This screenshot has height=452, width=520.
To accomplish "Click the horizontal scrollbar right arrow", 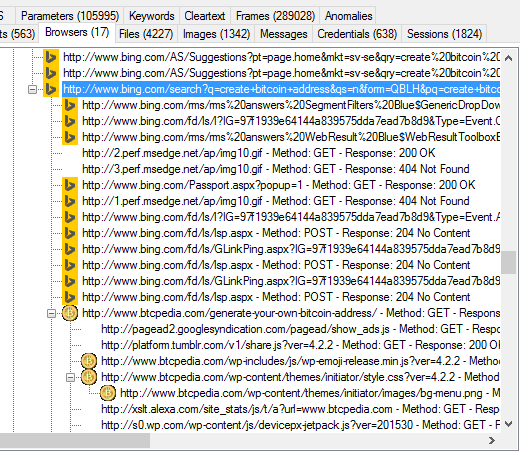I will pos(492,441).
